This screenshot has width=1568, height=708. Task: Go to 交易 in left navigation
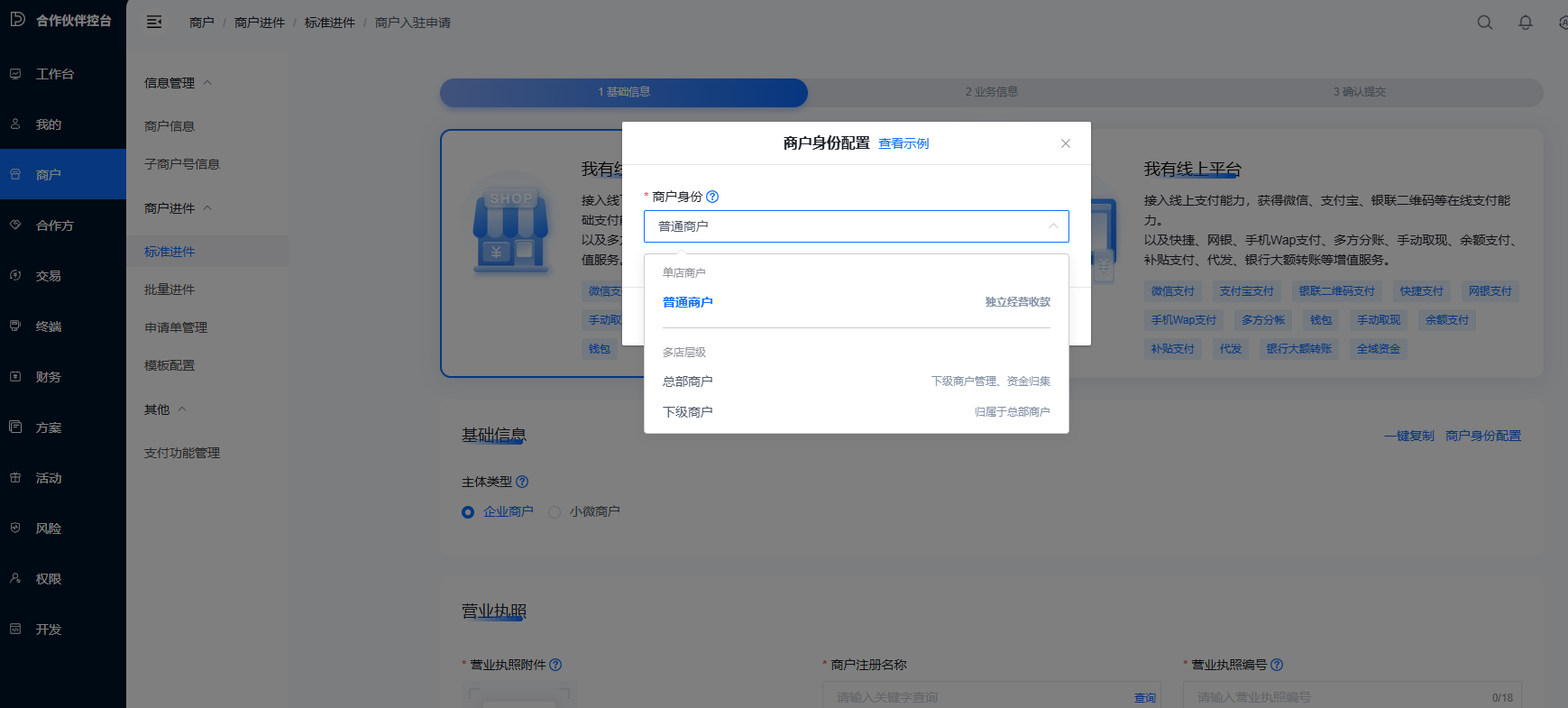(49, 276)
